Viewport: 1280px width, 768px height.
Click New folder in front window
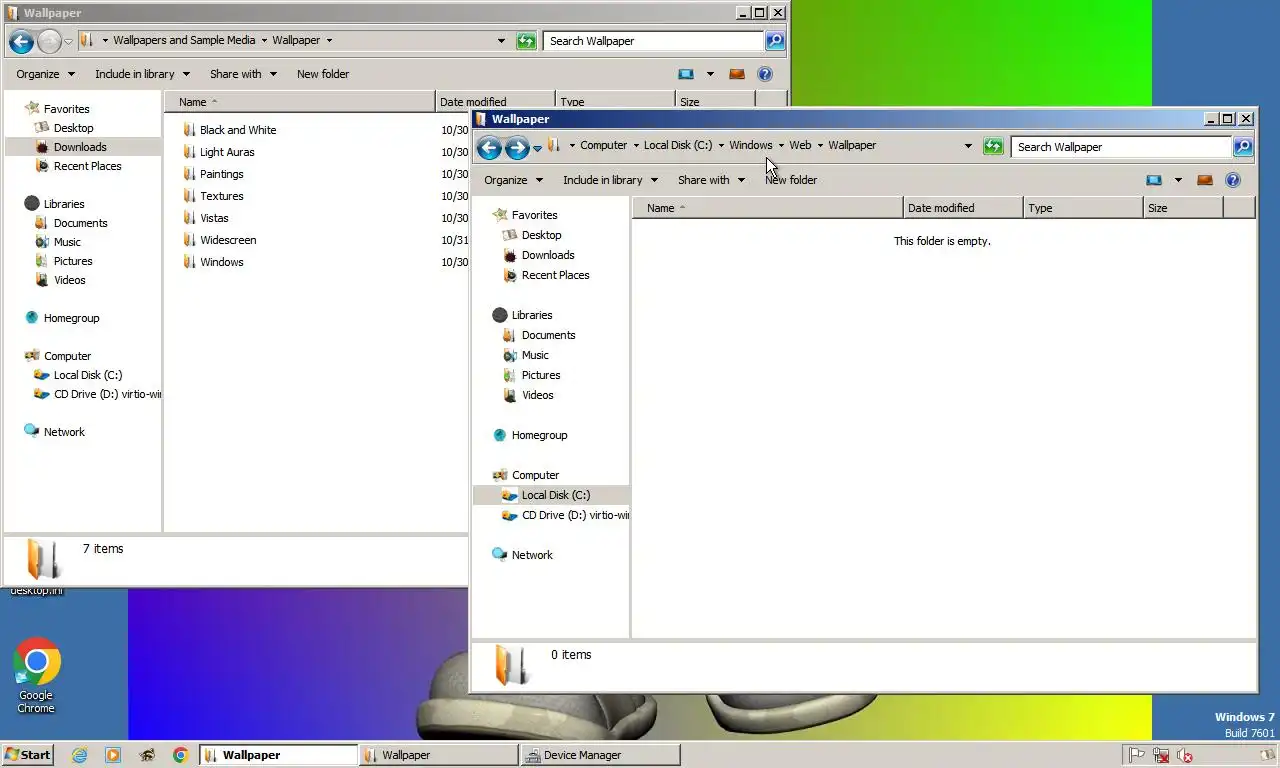[791, 180]
